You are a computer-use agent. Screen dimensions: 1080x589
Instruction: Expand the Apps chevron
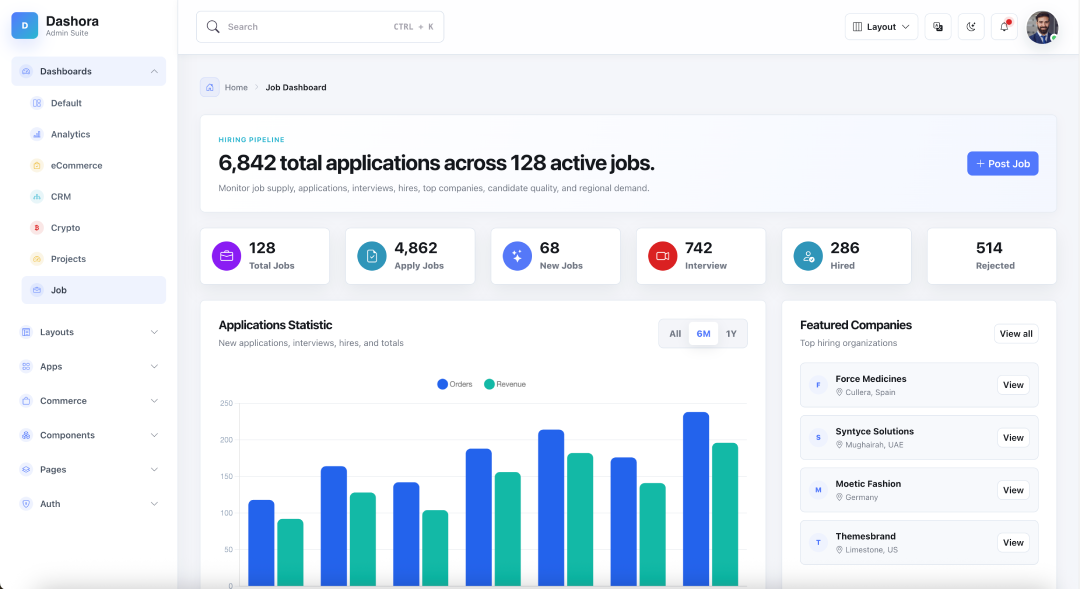coord(154,366)
